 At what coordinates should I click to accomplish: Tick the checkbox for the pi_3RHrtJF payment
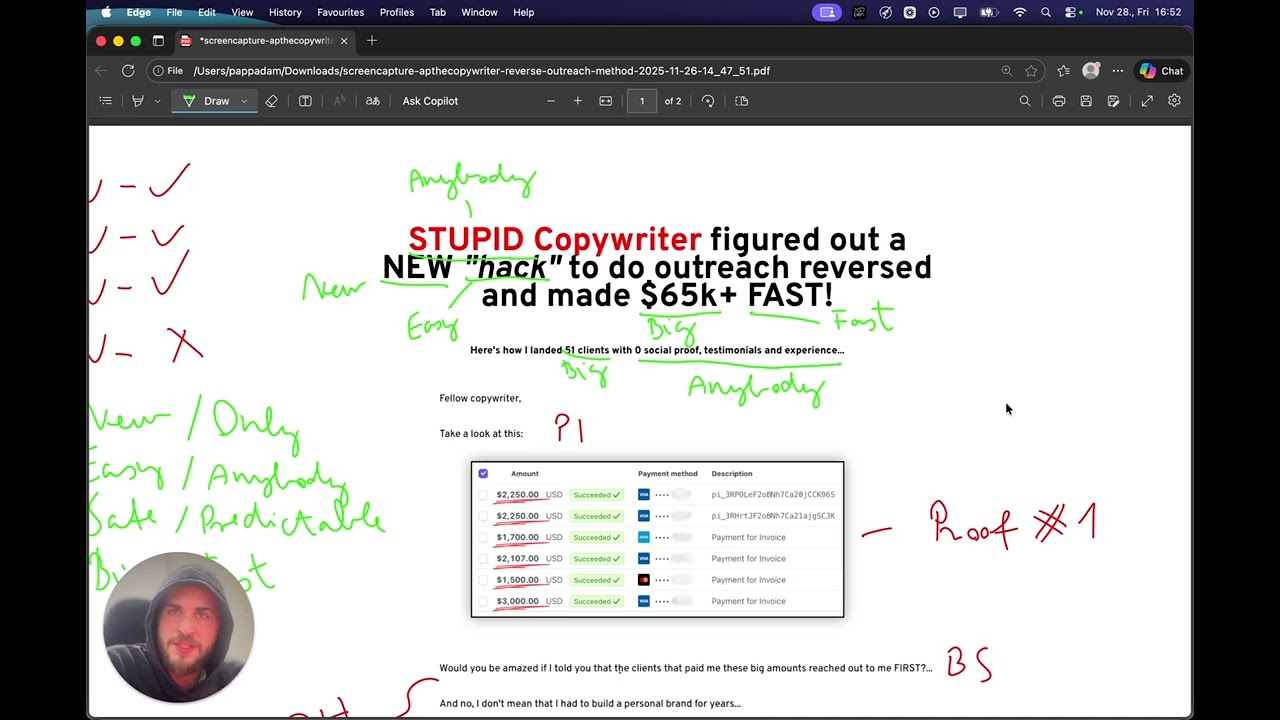coord(483,516)
